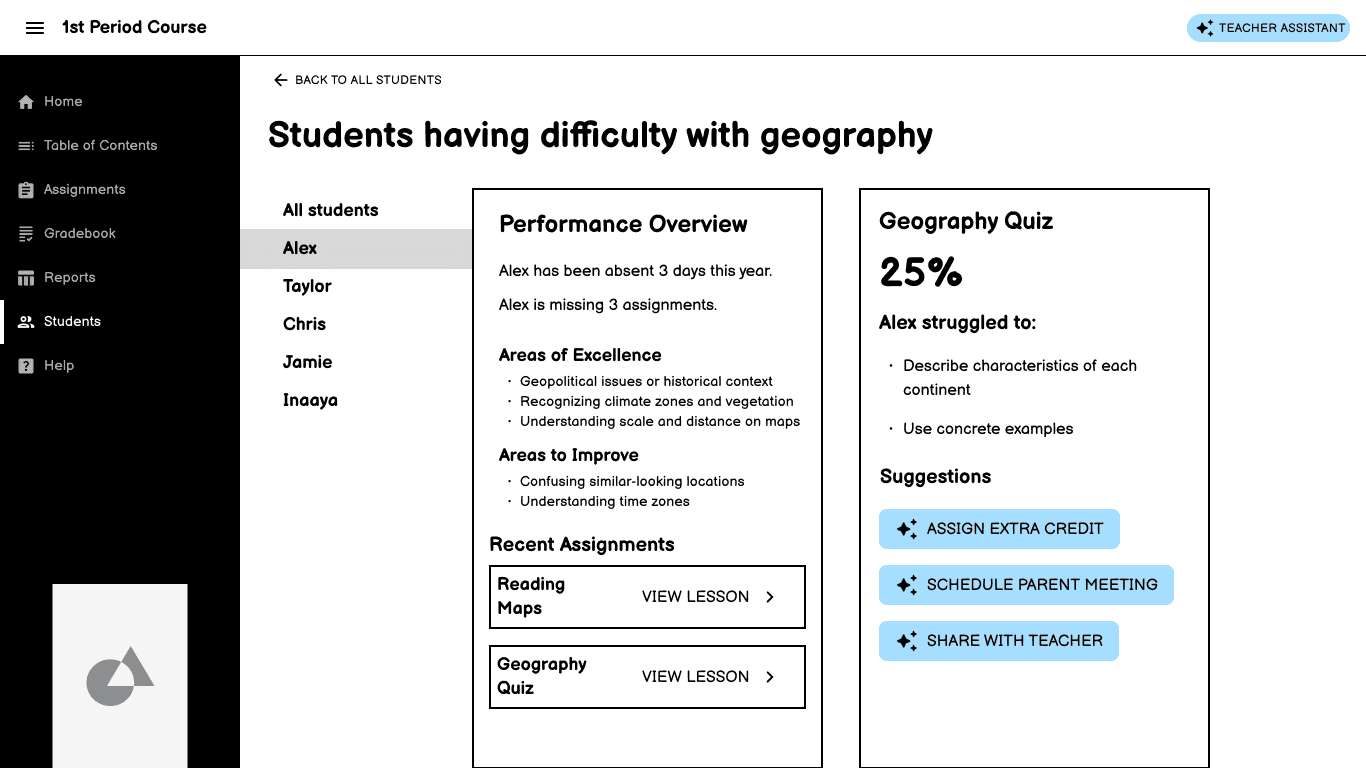The image size is (1366, 768).
Task: Open the Reading Maps View Lesson entry
Action: point(696,596)
